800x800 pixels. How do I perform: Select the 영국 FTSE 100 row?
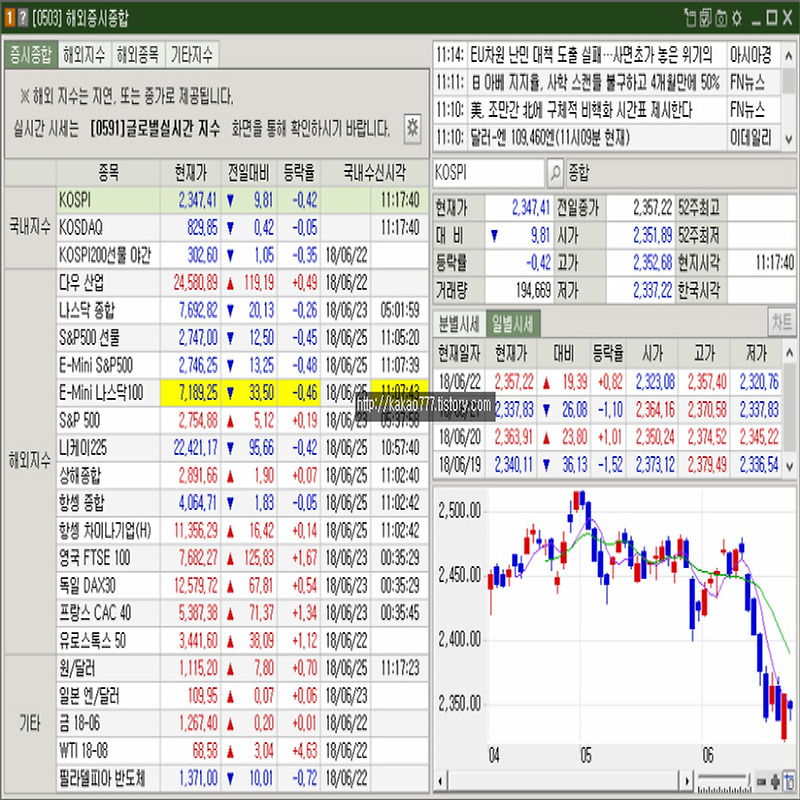pyautogui.click(x=242, y=558)
